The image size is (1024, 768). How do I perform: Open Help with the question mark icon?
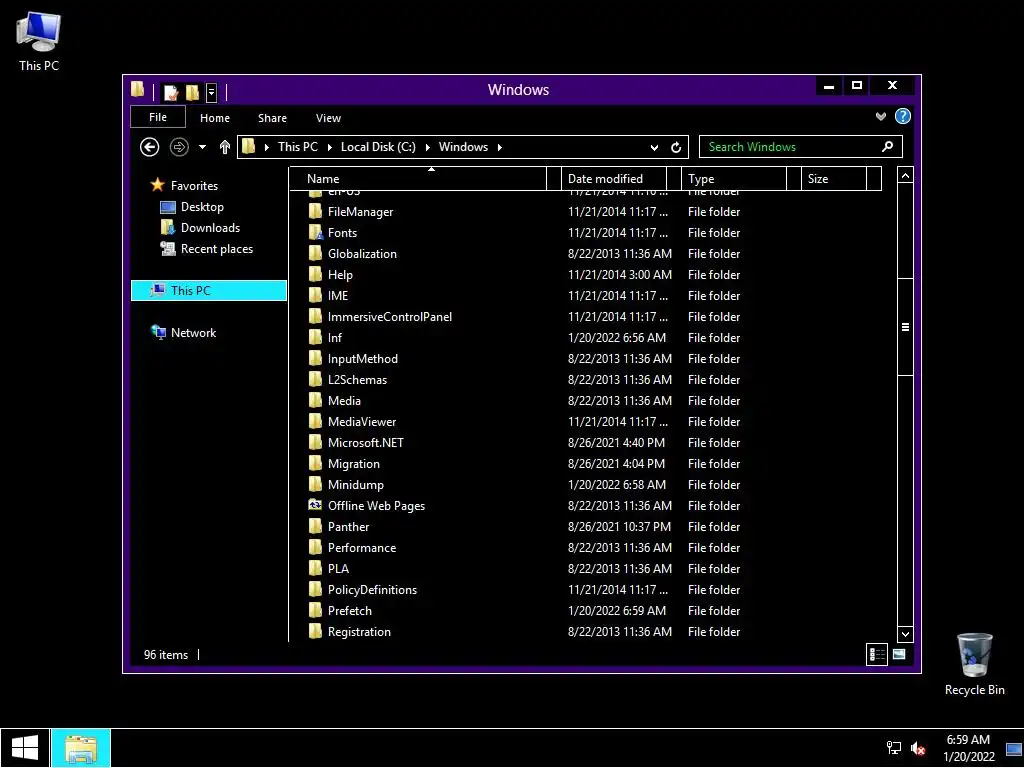tap(903, 116)
